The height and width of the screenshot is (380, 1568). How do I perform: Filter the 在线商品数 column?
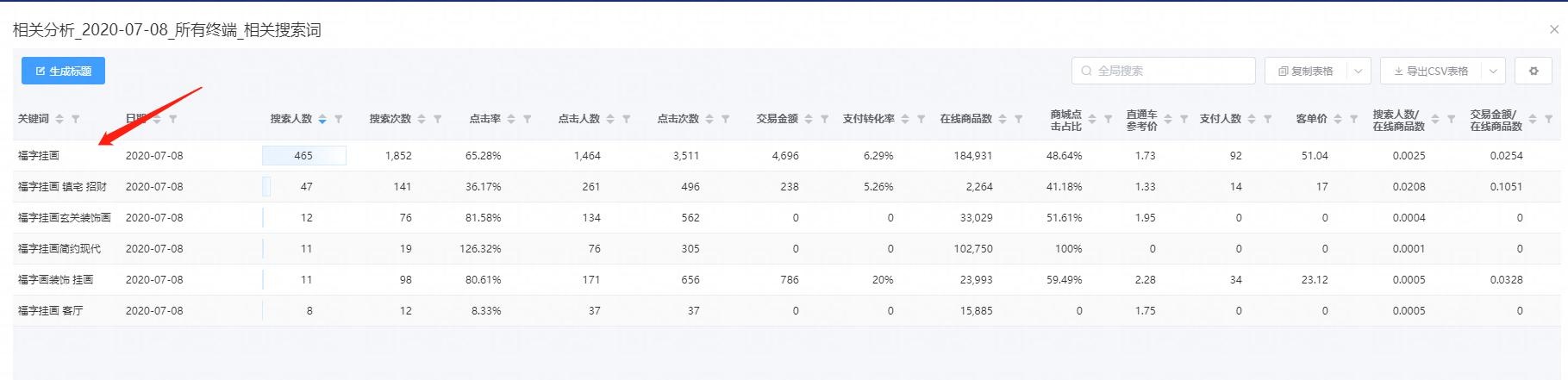pyautogui.click(x=1019, y=119)
